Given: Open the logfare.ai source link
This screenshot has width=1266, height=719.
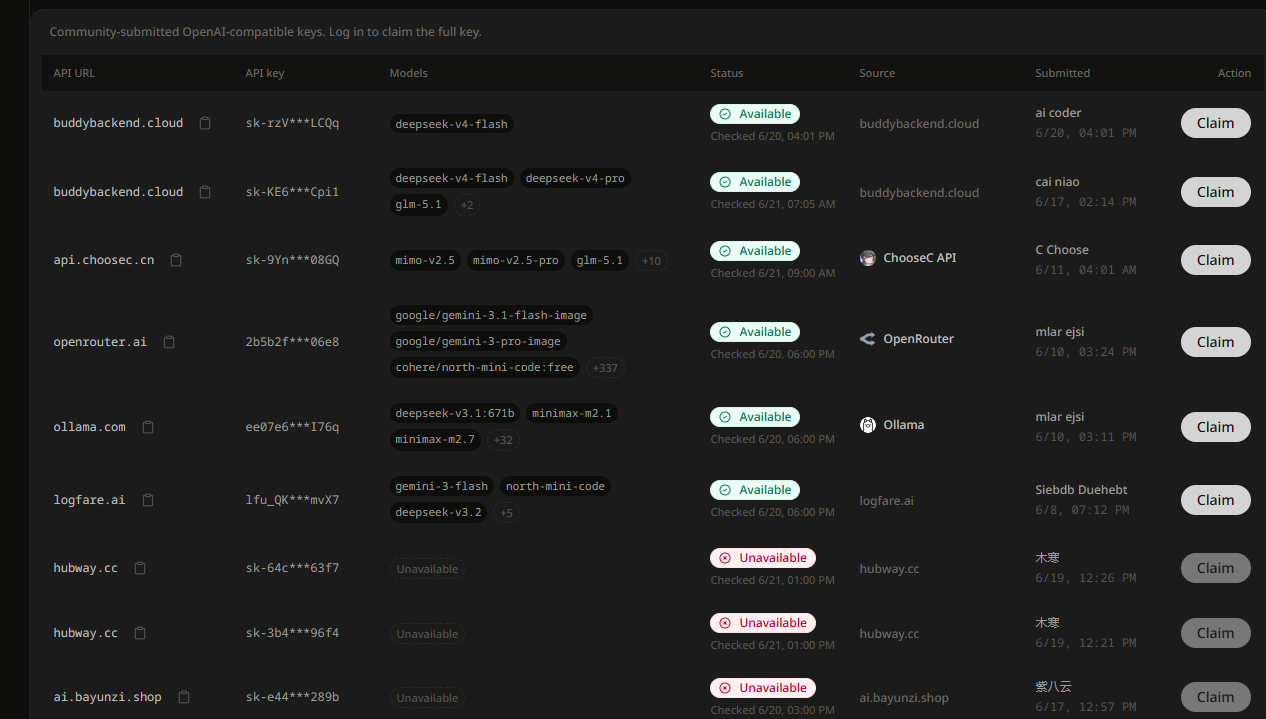Looking at the screenshot, I should (886, 500).
